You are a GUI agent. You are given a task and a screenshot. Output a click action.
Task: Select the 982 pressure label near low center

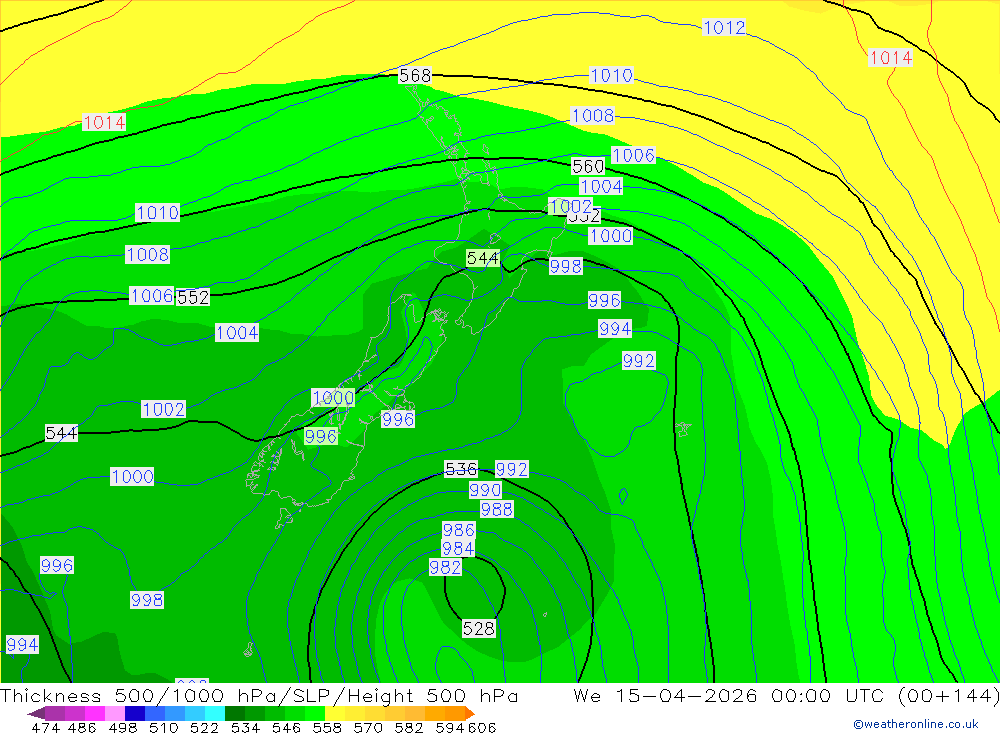click(445, 567)
